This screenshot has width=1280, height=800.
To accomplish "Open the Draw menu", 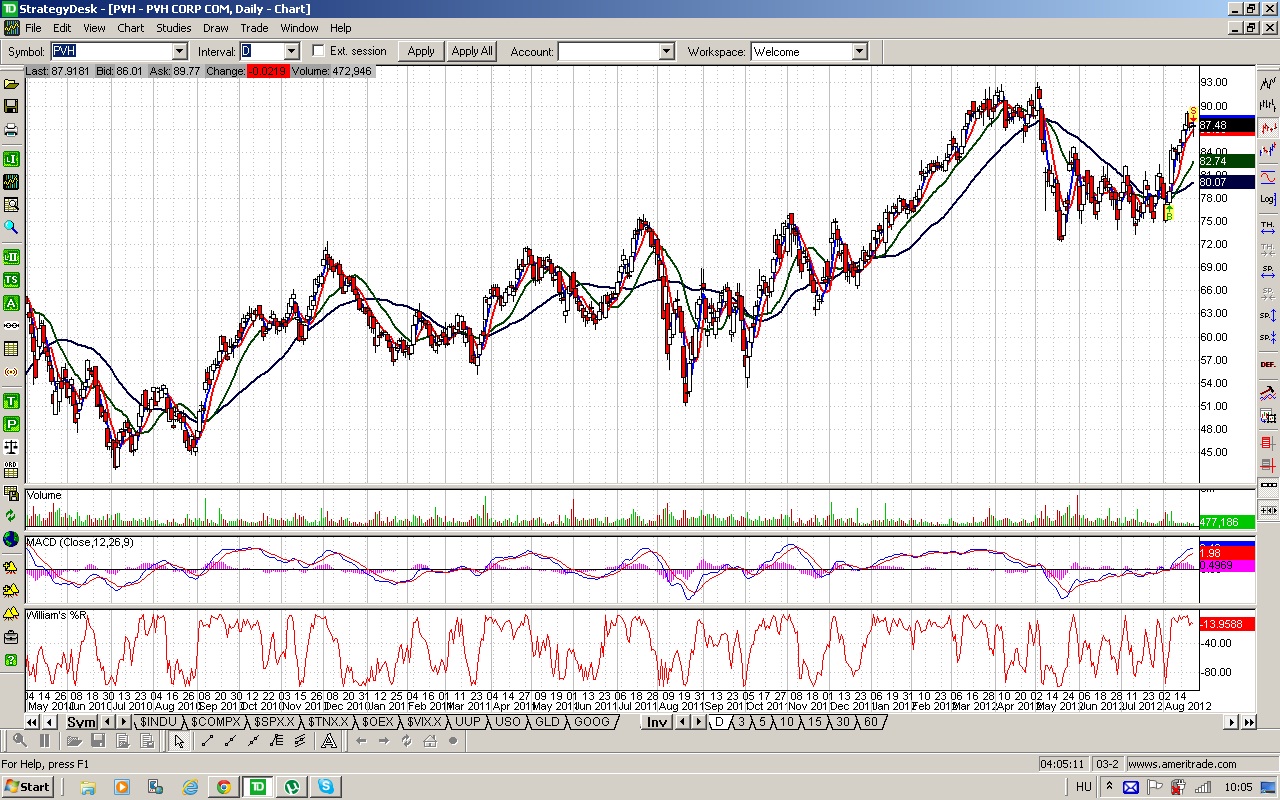I will point(216,28).
